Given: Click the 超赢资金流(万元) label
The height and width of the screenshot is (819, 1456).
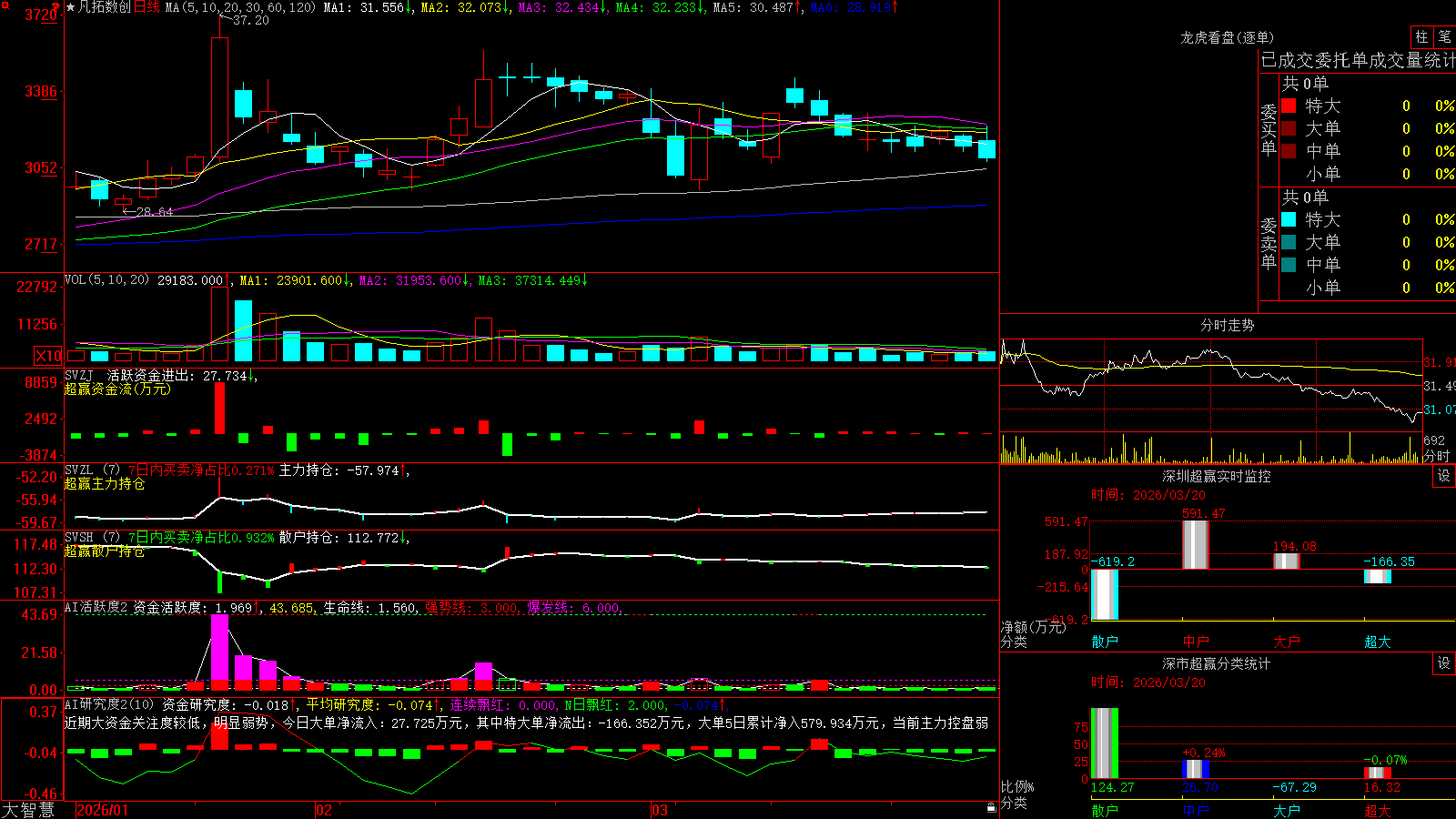Looking at the screenshot, I should (x=117, y=389).
